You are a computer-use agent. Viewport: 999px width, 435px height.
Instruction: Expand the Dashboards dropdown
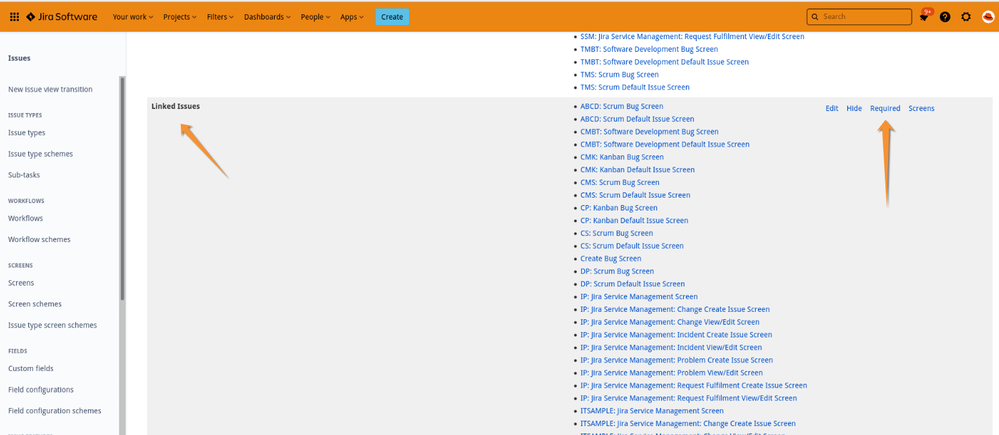coord(268,17)
